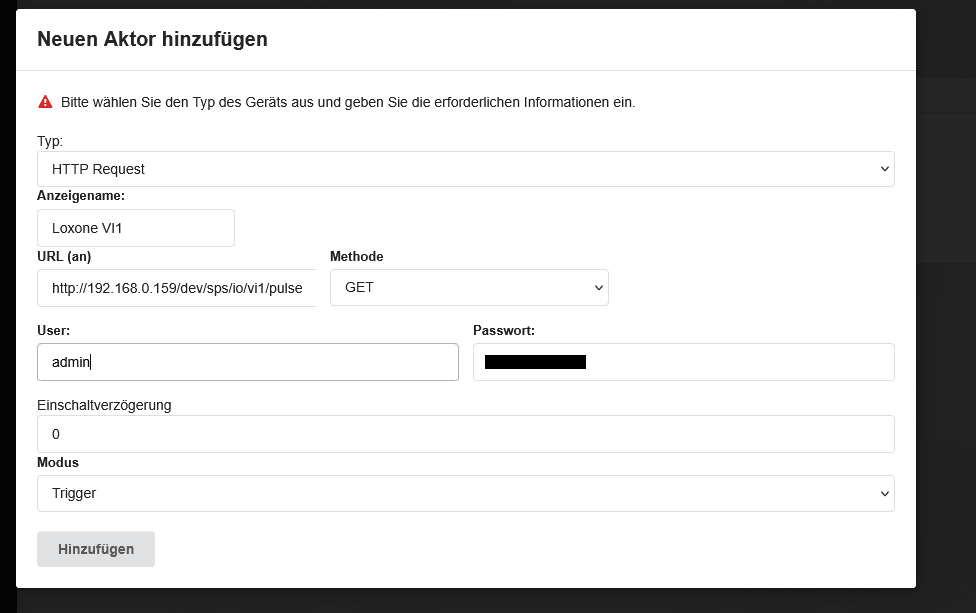Click the red warning triangle icon
The height and width of the screenshot is (613, 976).
[x=45, y=102]
